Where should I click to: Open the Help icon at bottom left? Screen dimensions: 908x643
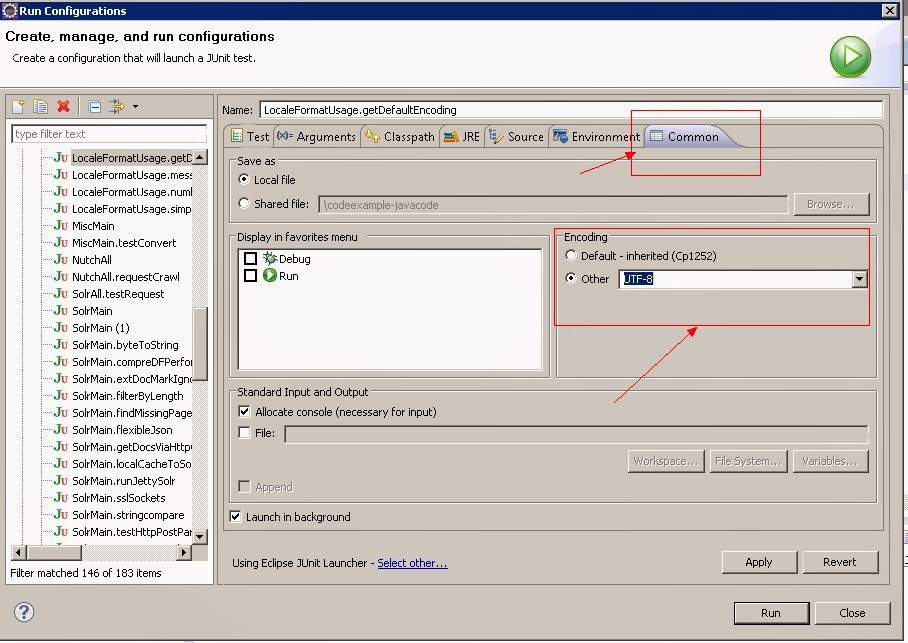tap(22, 613)
